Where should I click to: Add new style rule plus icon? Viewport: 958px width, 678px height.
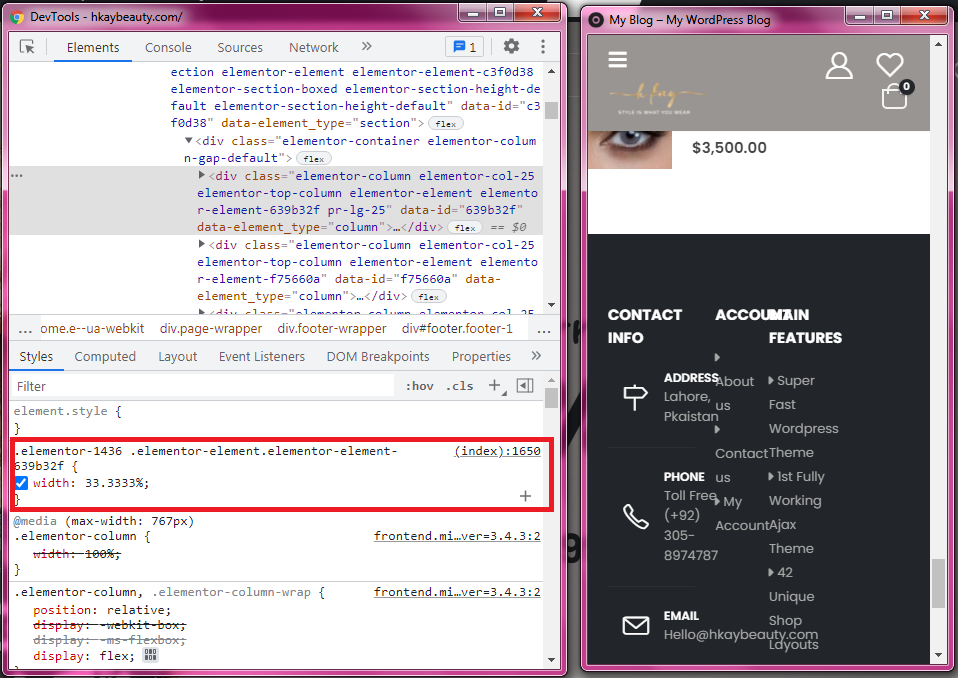tap(494, 385)
